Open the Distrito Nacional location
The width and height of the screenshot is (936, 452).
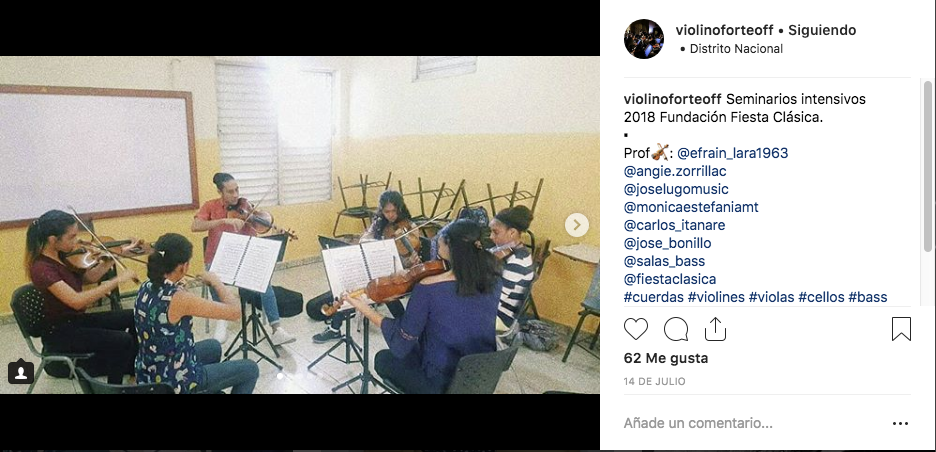point(736,49)
